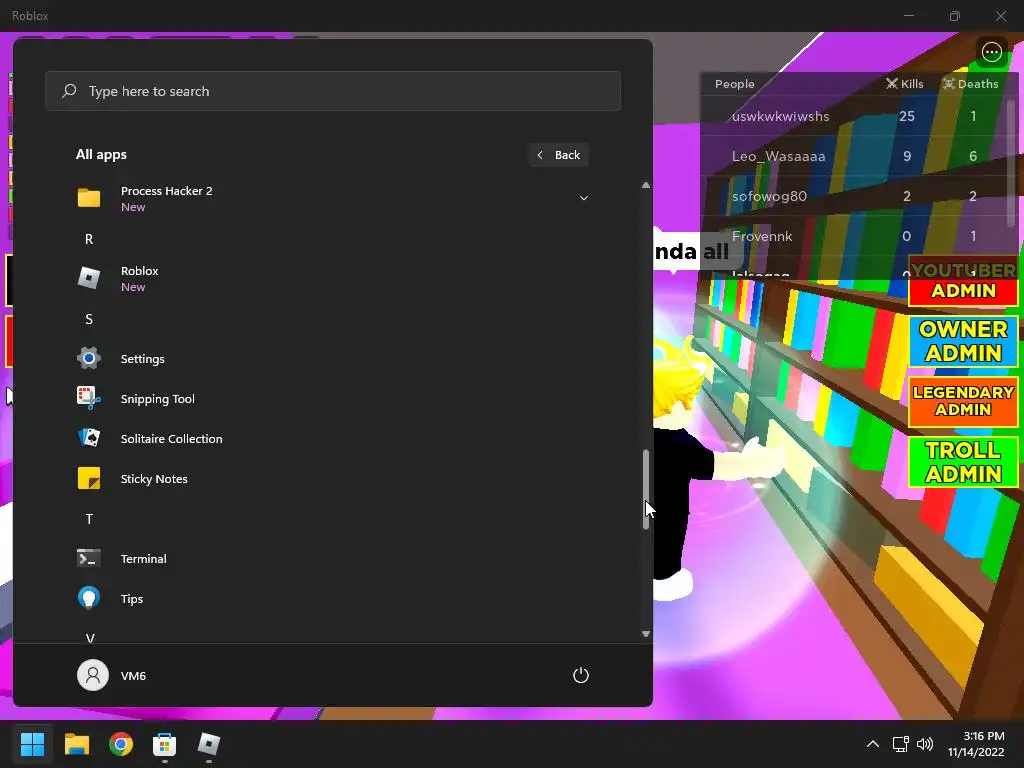Image resolution: width=1024 pixels, height=768 pixels.
Task: Open the clock and date in taskbar
Action: click(x=976, y=744)
